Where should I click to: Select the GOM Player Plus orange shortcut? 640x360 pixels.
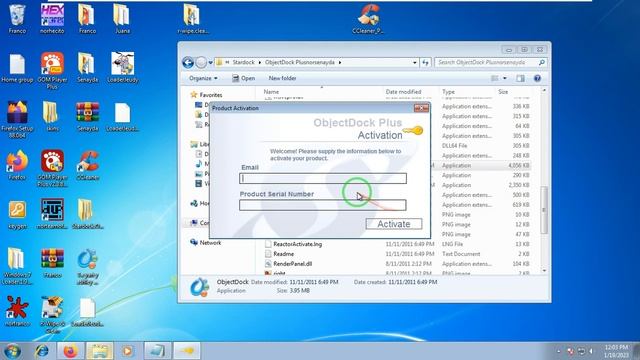click(x=52, y=71)
